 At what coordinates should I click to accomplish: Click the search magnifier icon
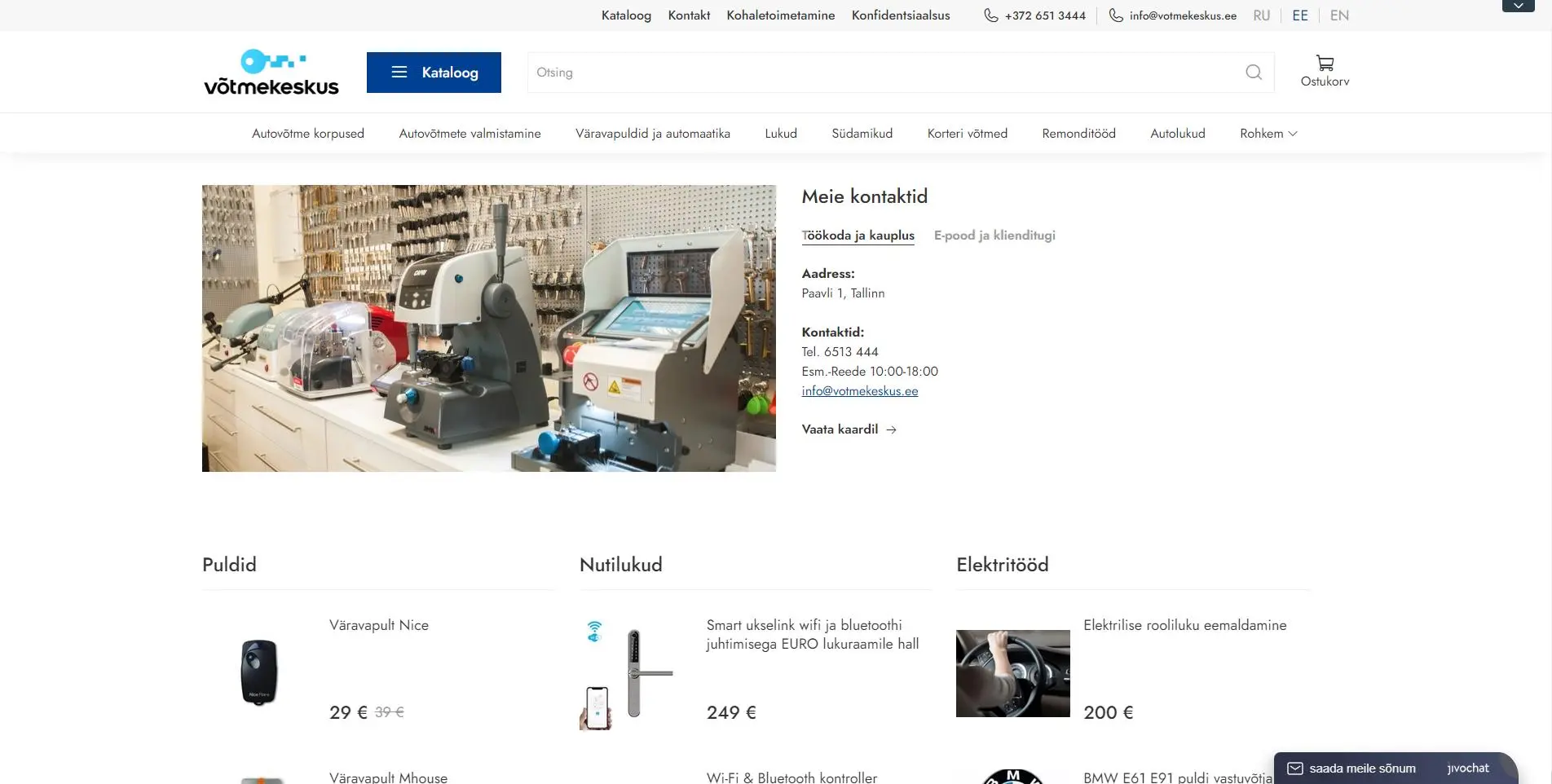point(1254,73)
